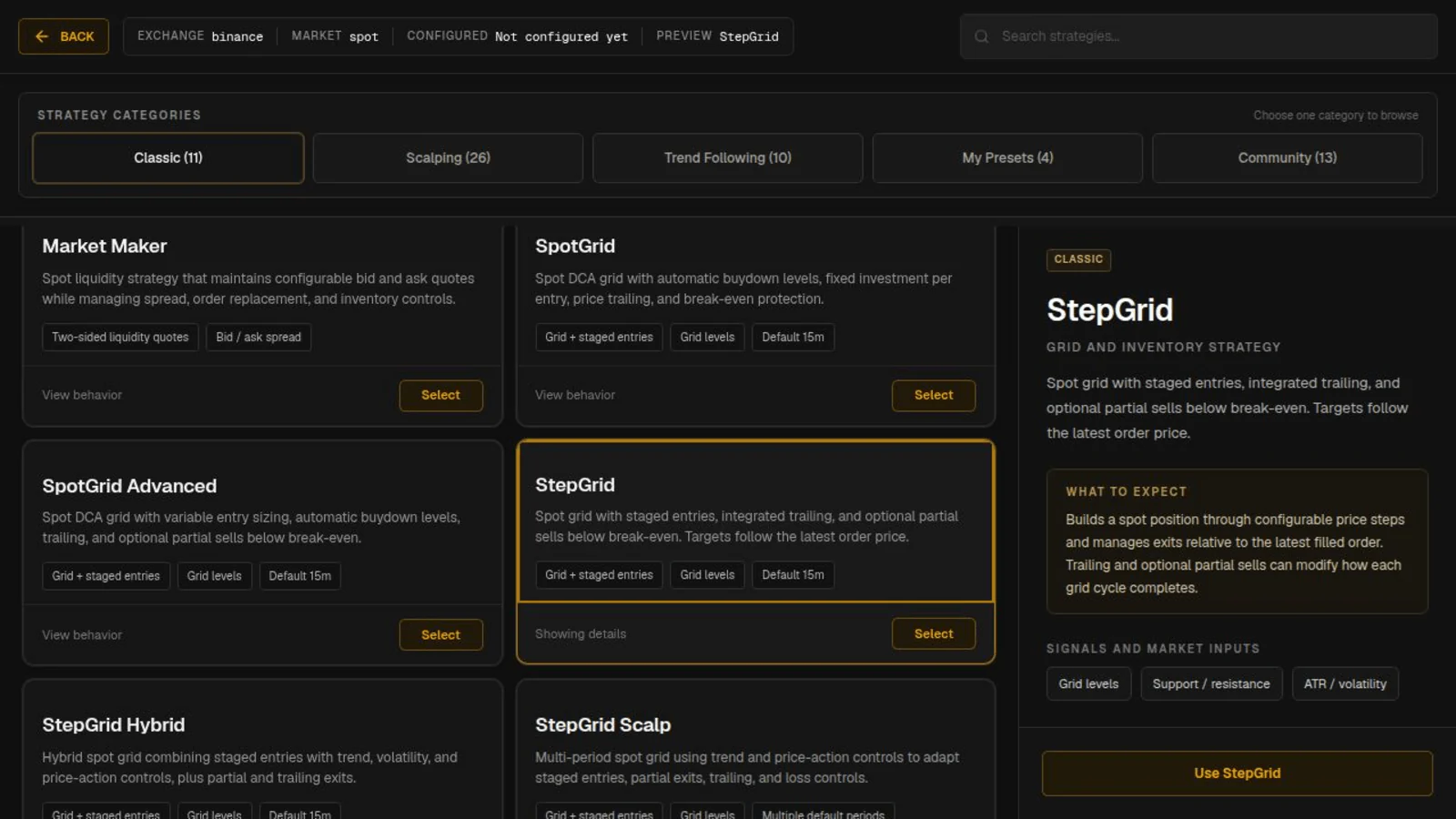
Task: Click the StepGrid Hybrid card title
Action: tap(114, 725)
